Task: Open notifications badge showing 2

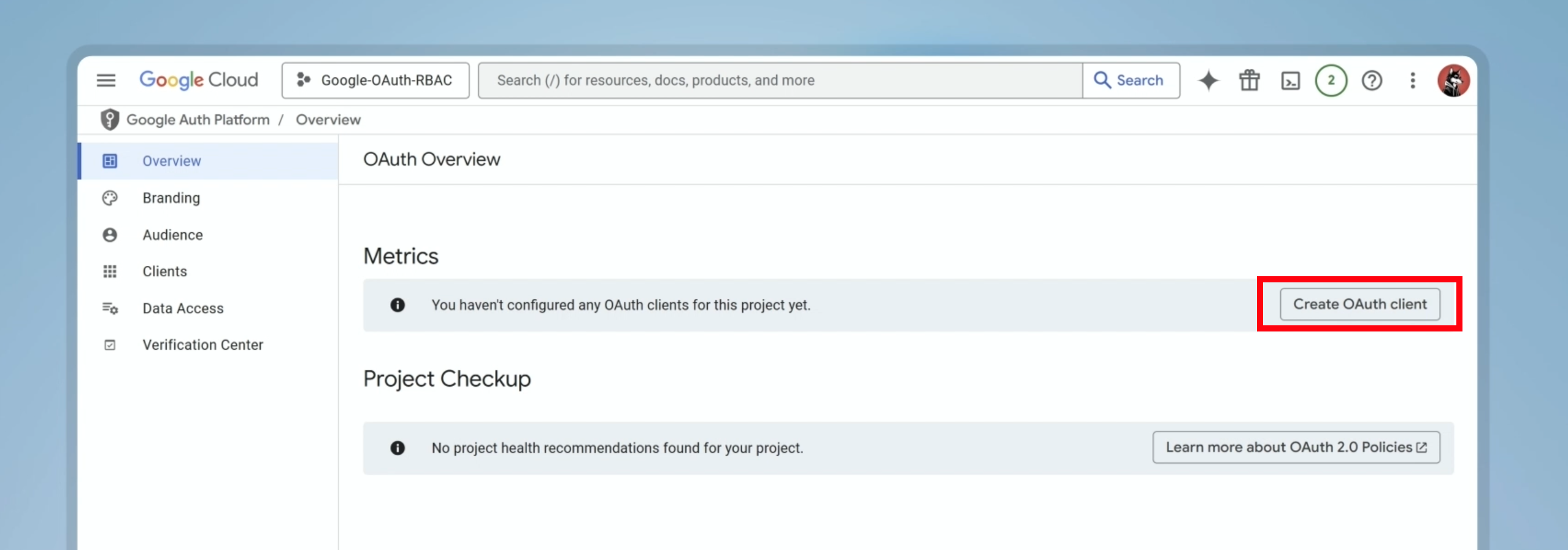Action: pos(1331,80)
